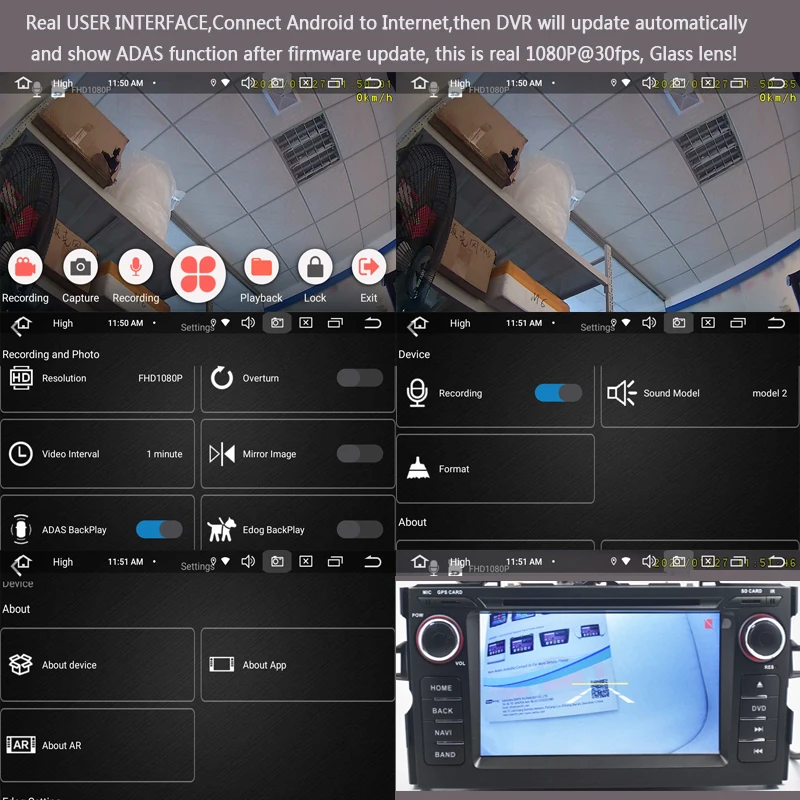This screenshot has width=800, height=800.
Task: Click the About heading below the Format option
Action: (x=412, y=522)
